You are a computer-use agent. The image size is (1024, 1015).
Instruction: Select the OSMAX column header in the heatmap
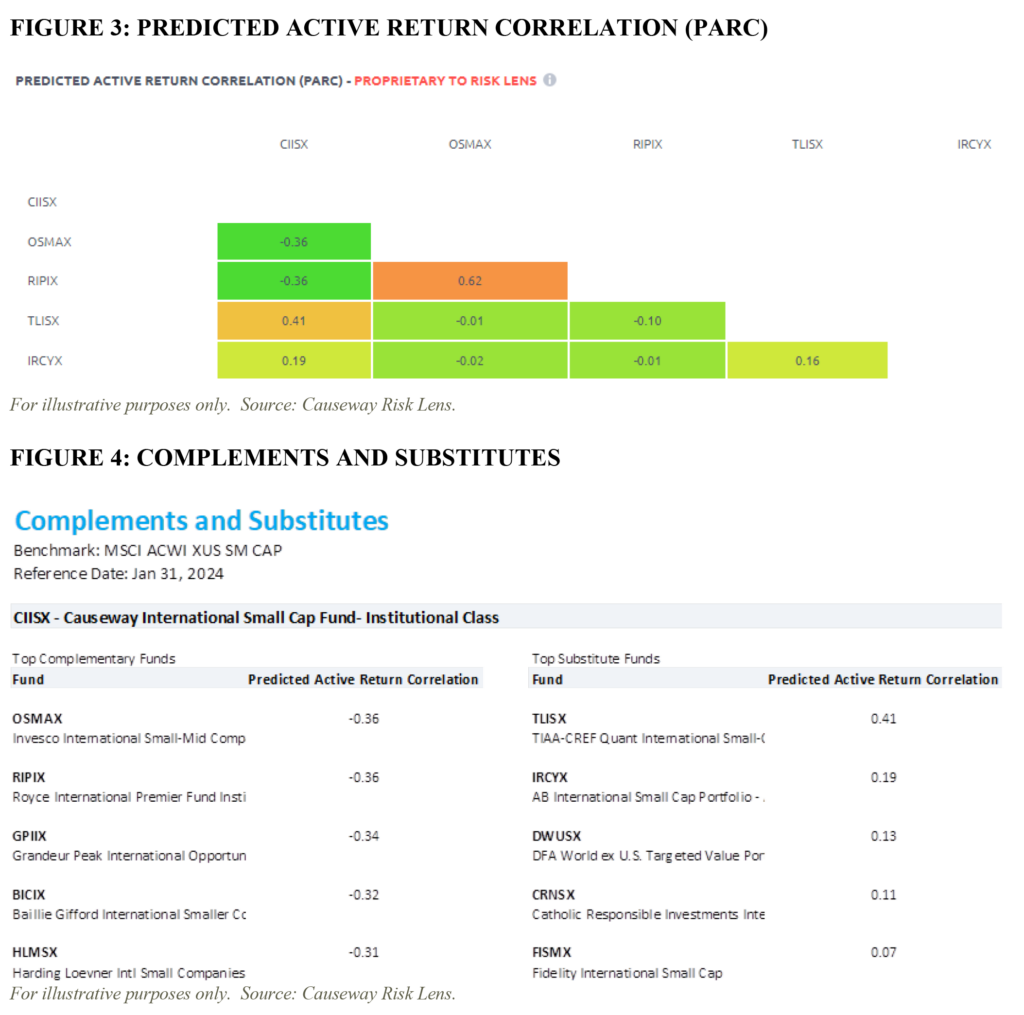pos(470,144)
